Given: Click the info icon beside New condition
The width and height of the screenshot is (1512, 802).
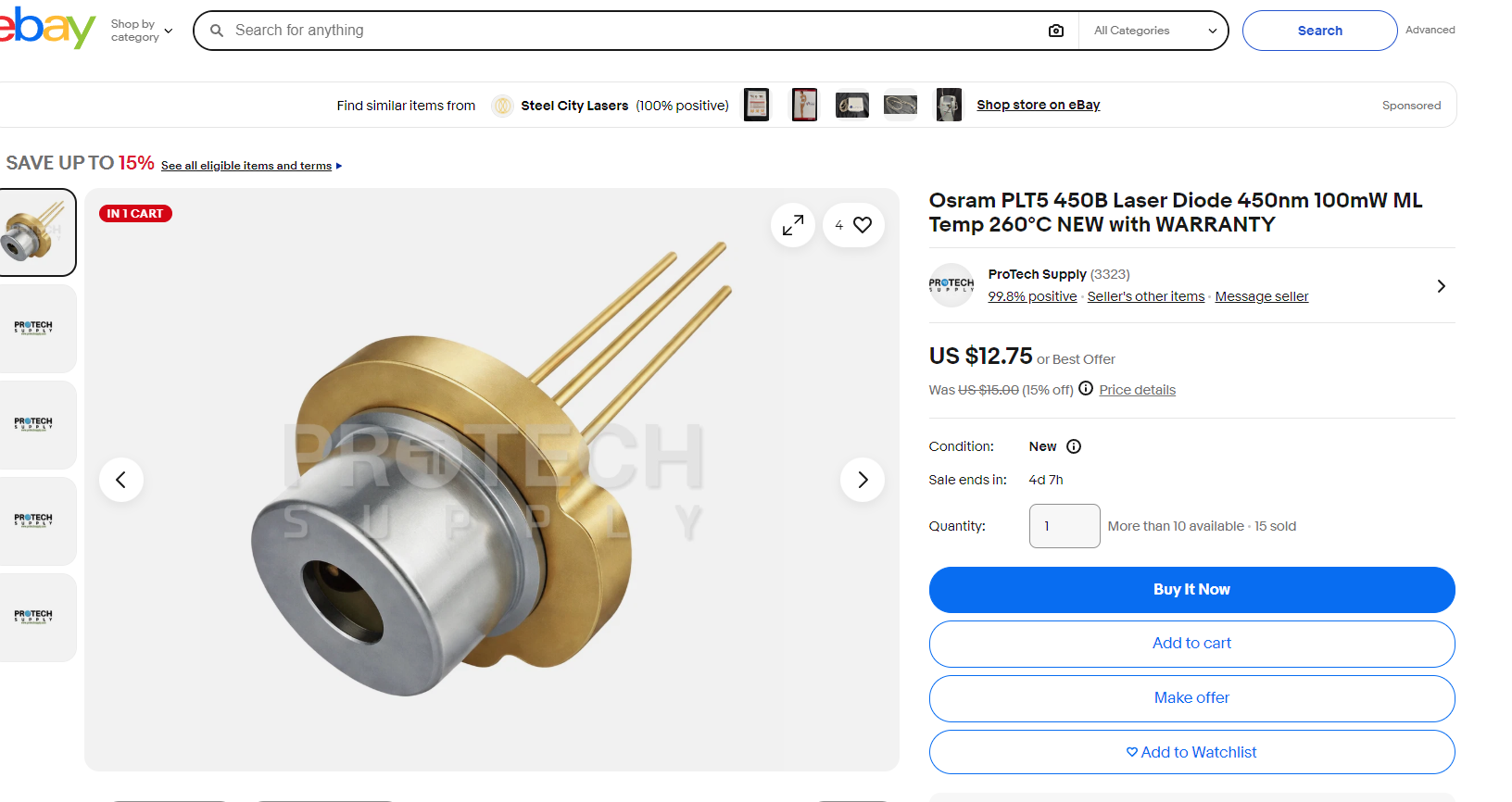Looking at the screenshot, I should (x=1074, y=446).
